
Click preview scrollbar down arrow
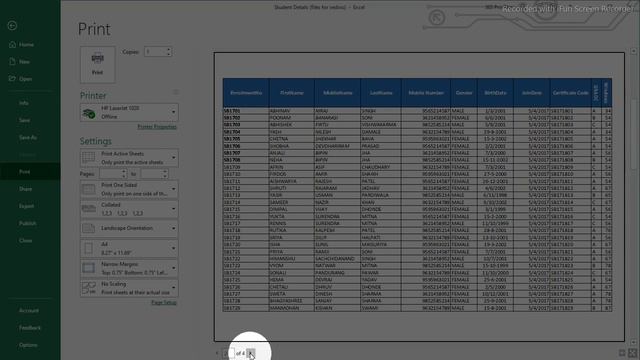click(x=633, y=342)
